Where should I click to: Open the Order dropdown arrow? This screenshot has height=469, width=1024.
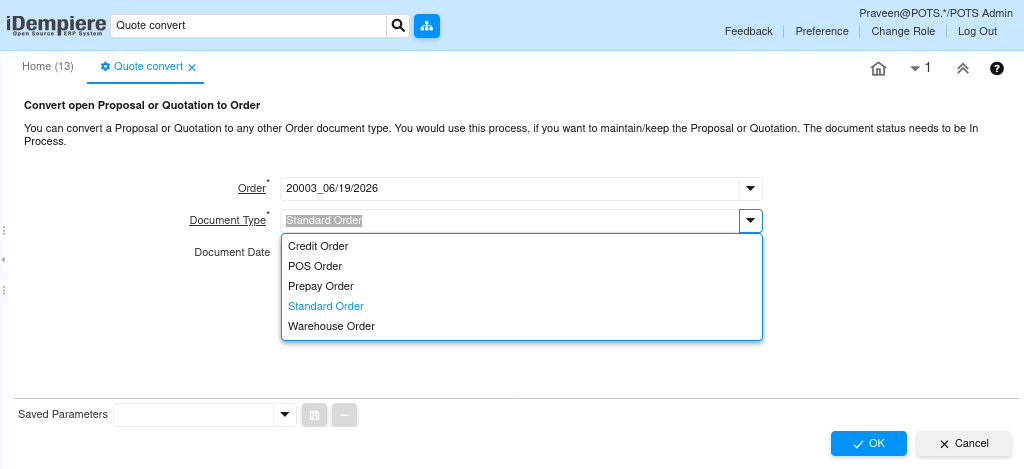tap(750, 189)
